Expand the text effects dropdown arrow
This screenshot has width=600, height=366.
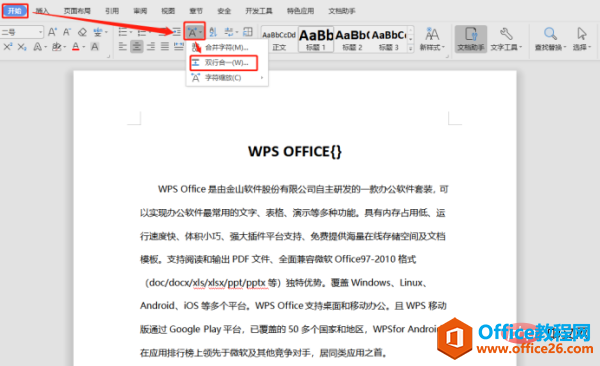pyautogui.click(x=45, y=47)
